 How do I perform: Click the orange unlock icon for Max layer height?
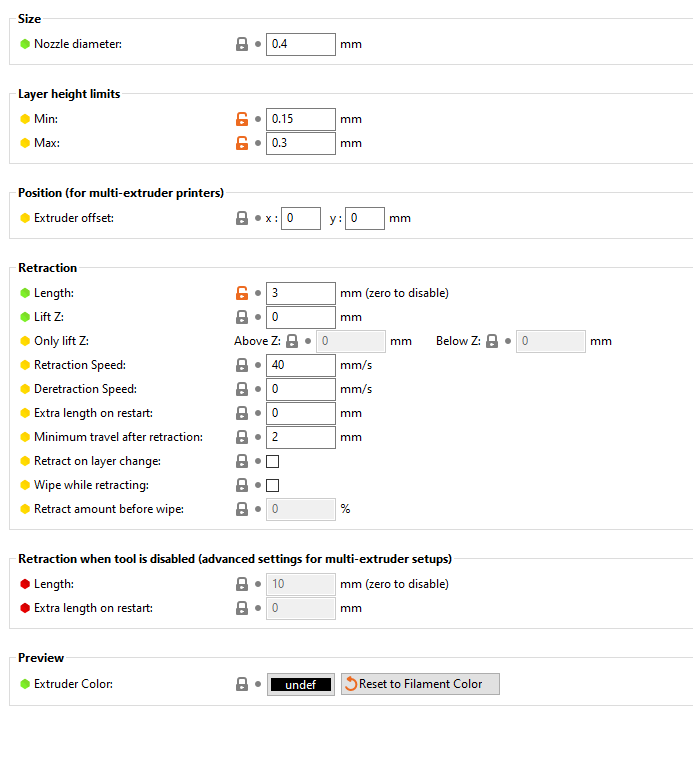[x=241, y=143]
